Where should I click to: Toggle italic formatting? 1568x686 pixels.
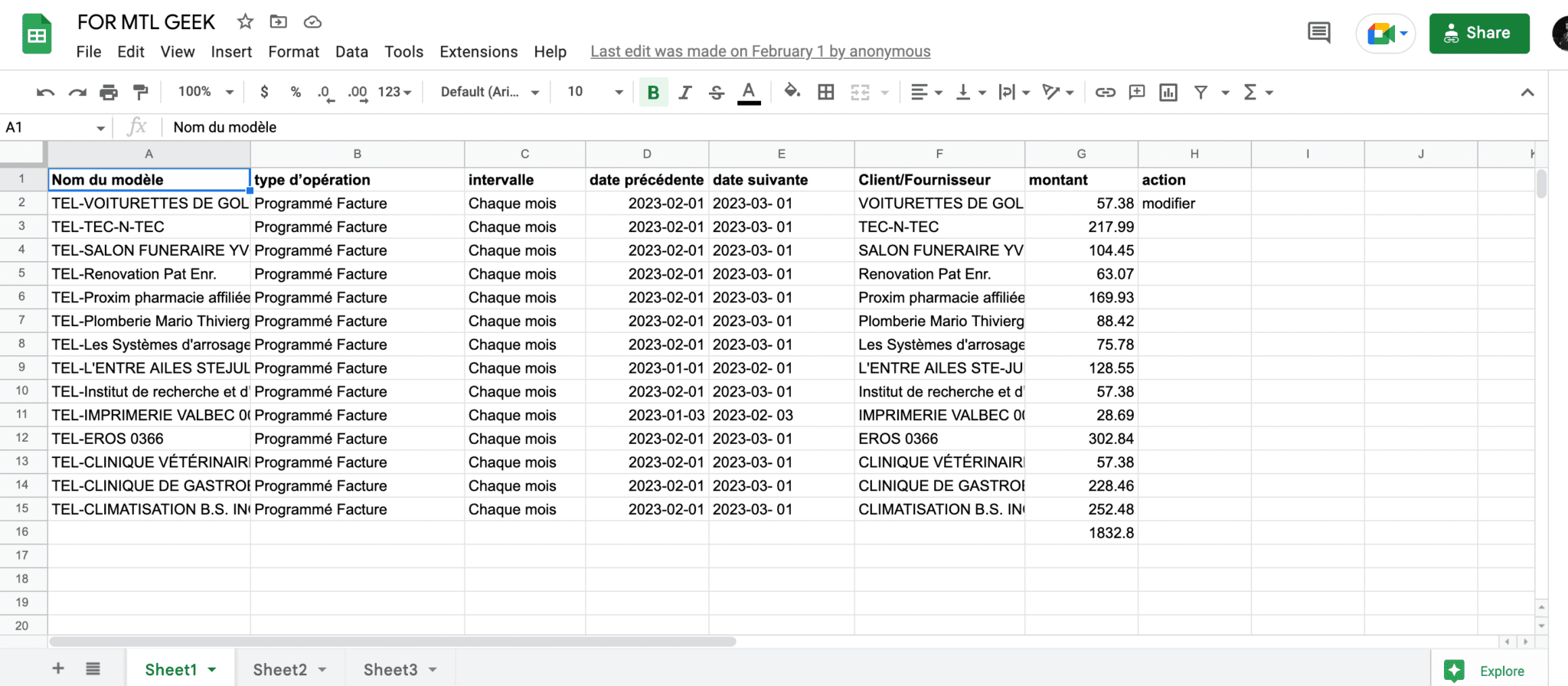point(685,93)
